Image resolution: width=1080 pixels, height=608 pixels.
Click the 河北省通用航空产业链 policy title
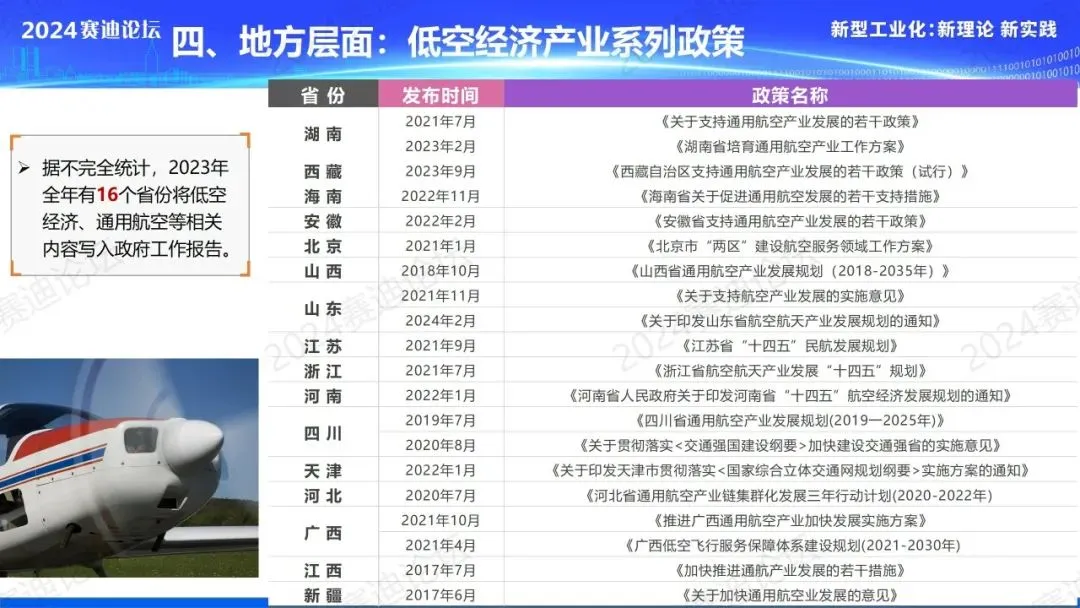coord(790,495)
